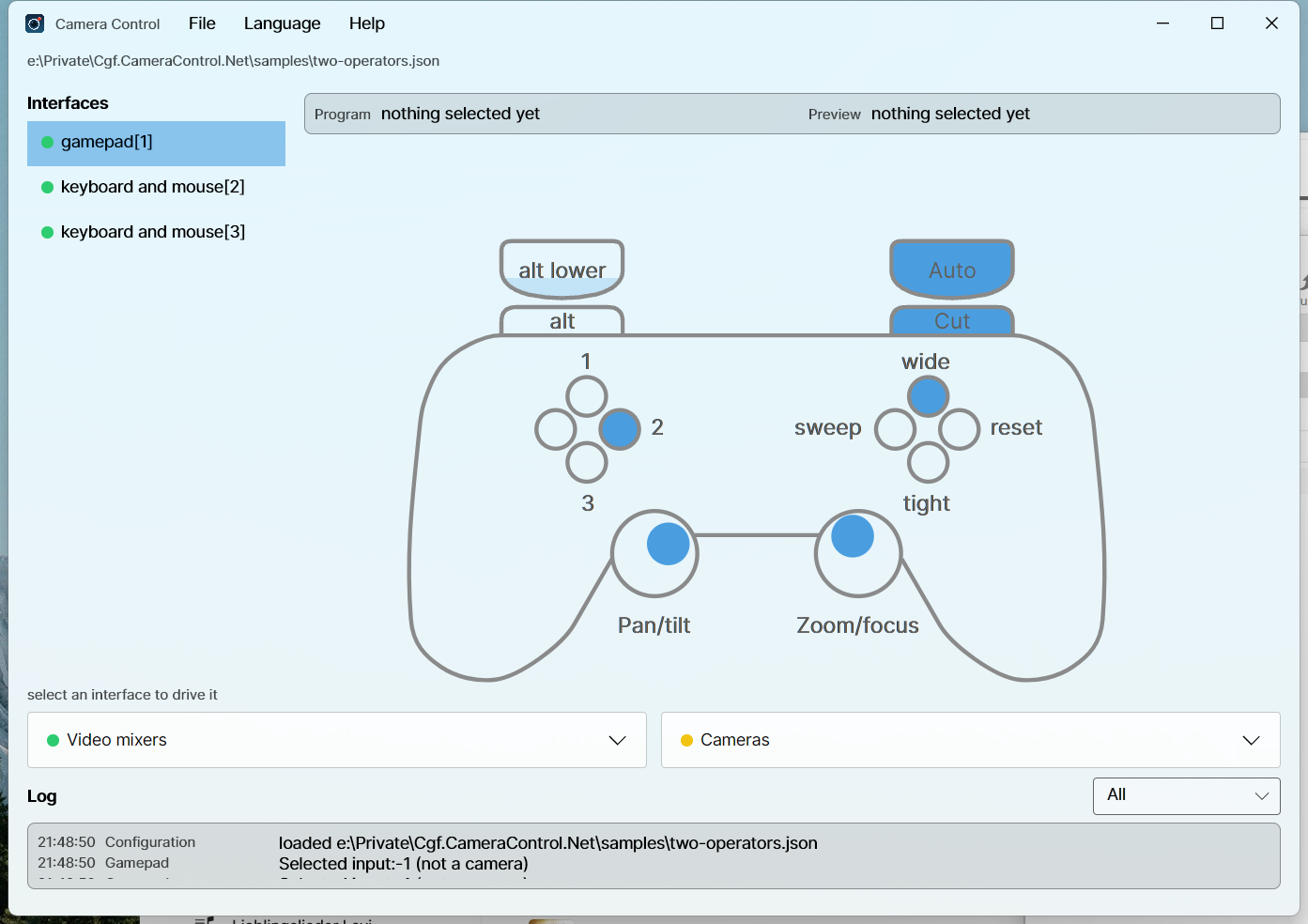Click the Interfaces heading

pyautogui.click(x=68, y=103)
